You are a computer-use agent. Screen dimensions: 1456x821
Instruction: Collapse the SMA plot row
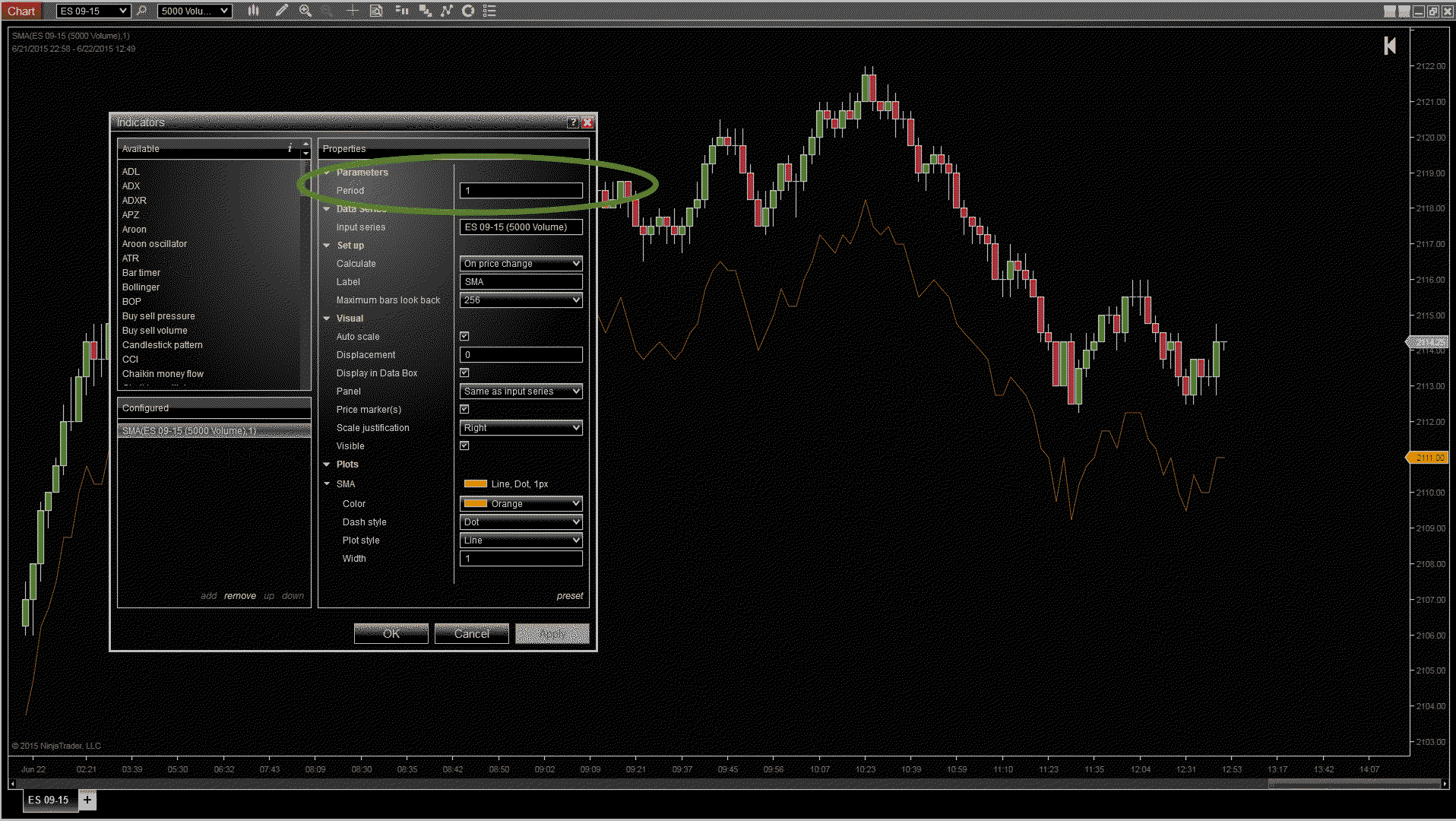[327, 484]
